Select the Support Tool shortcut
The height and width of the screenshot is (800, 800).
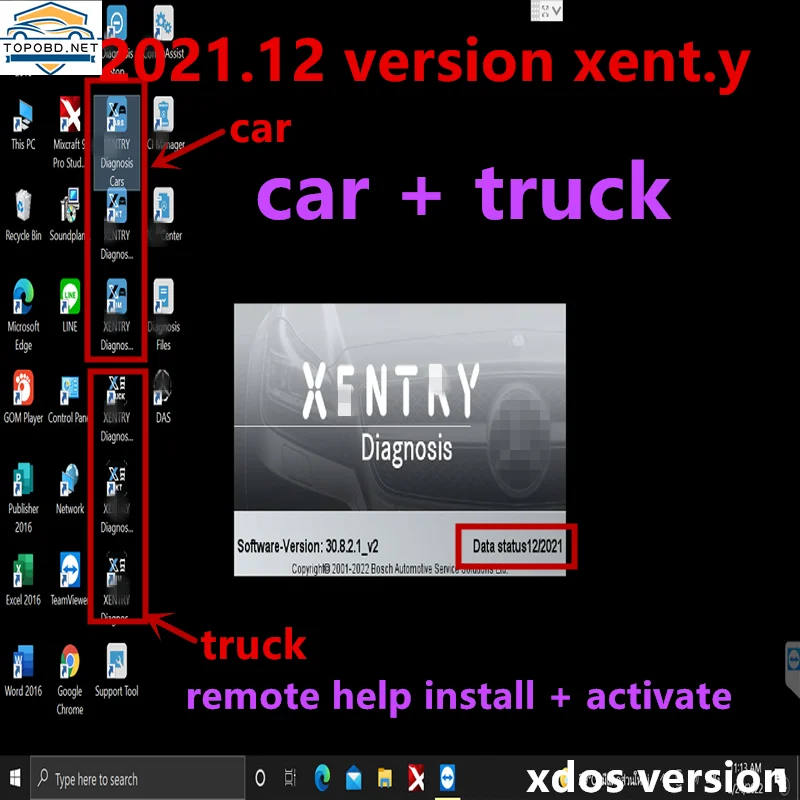(117, 670)
